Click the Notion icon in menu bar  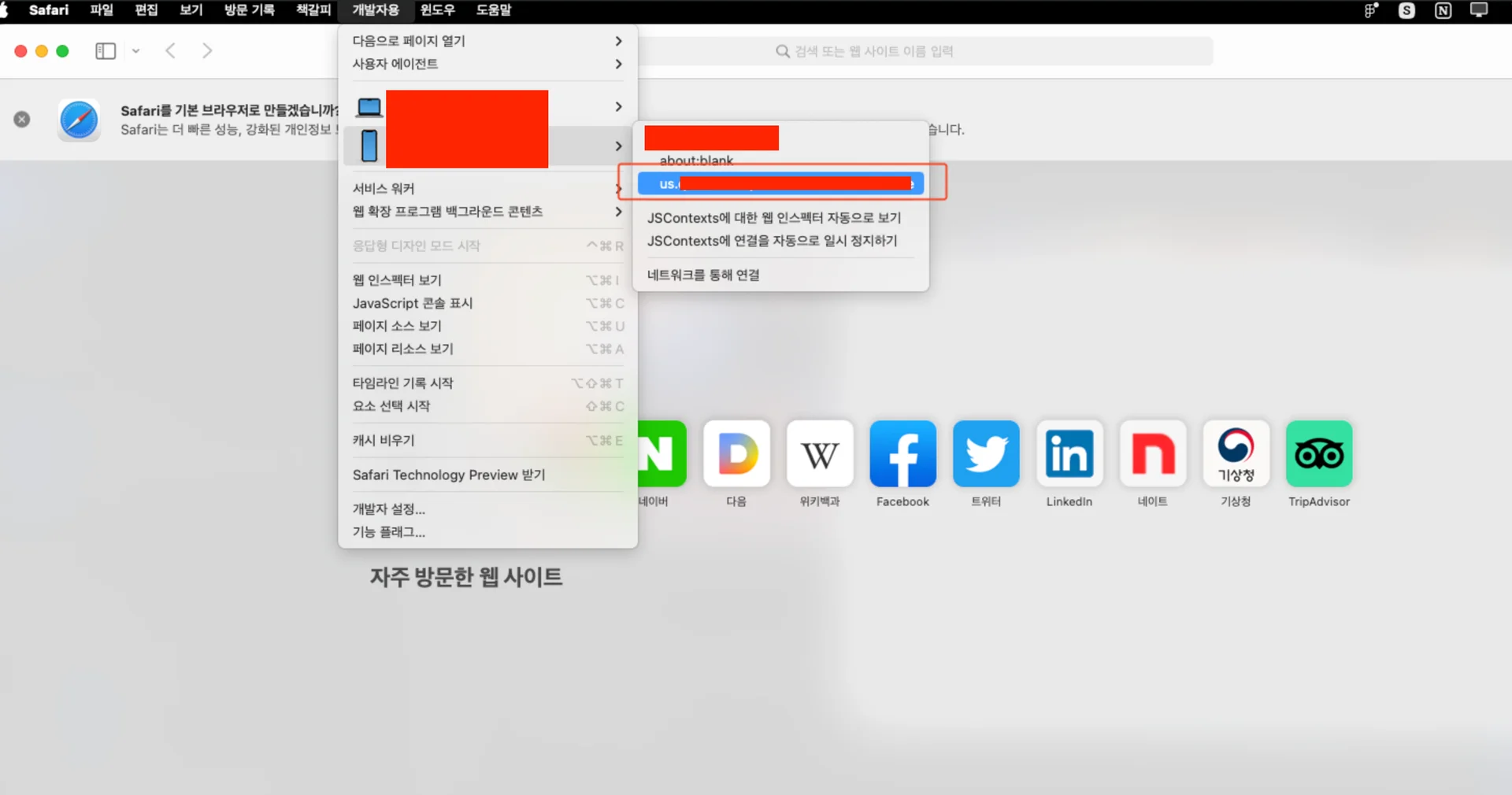tap(1443, 10)
